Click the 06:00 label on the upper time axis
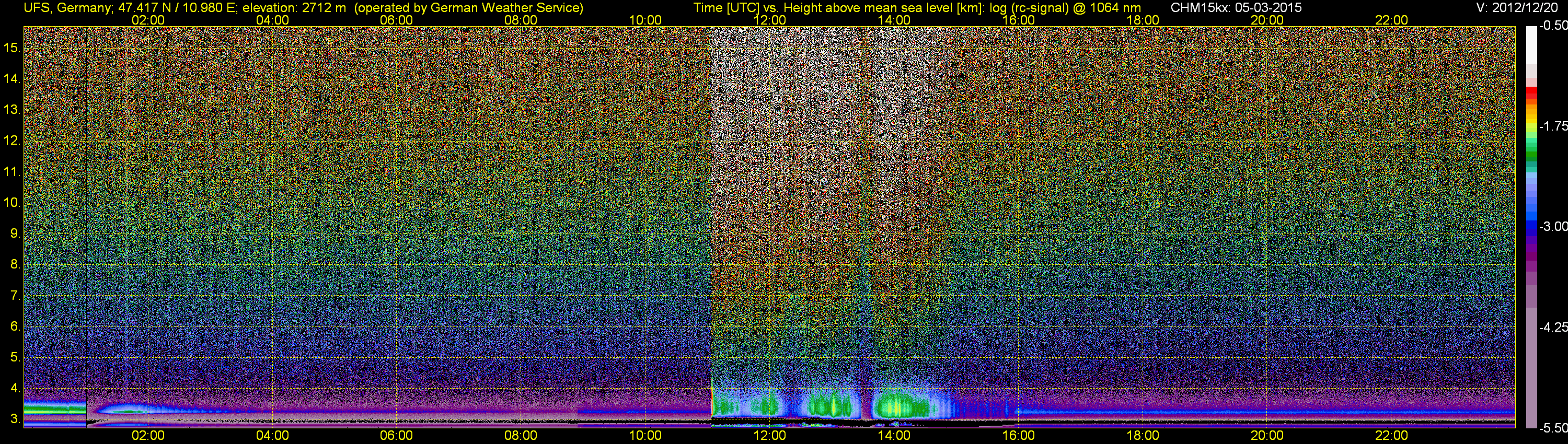This screenshot has height=444, width=1568. tap(396, 20)
